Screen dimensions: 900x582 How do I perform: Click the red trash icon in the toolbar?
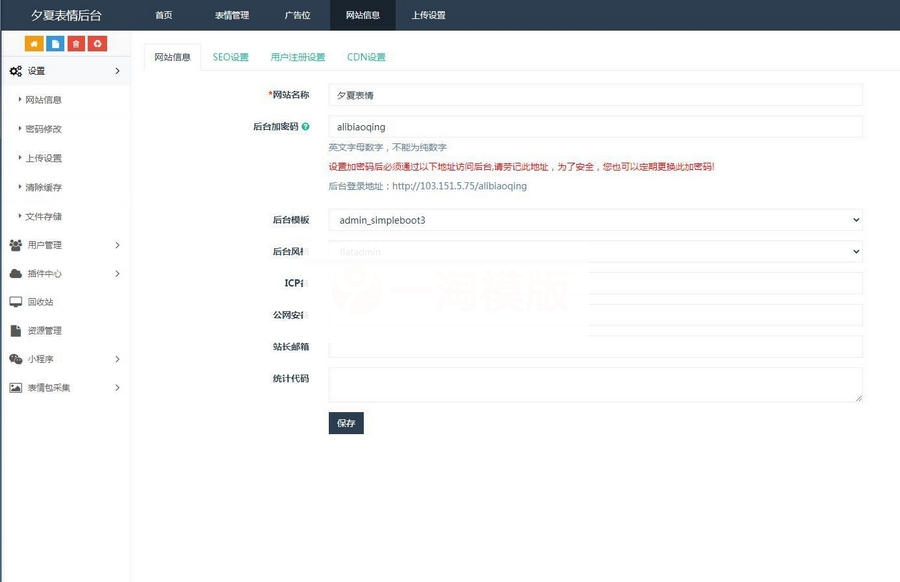coord(77,43)
